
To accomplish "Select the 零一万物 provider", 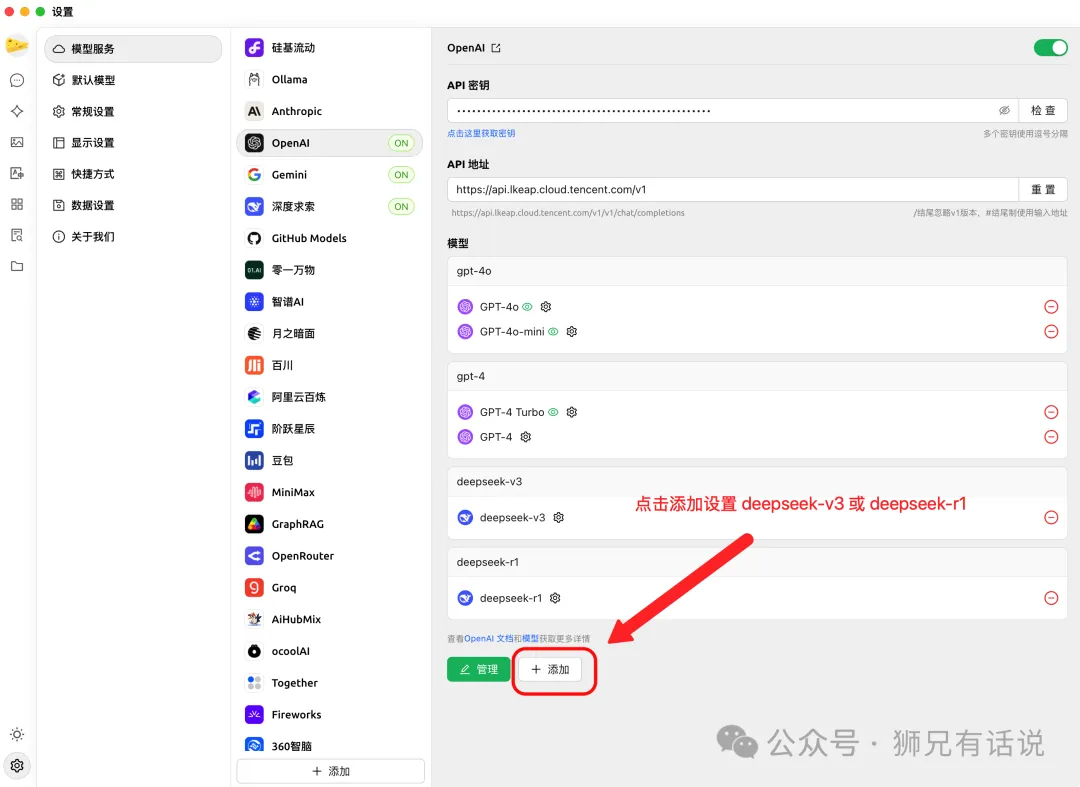I will click(329, 270).
